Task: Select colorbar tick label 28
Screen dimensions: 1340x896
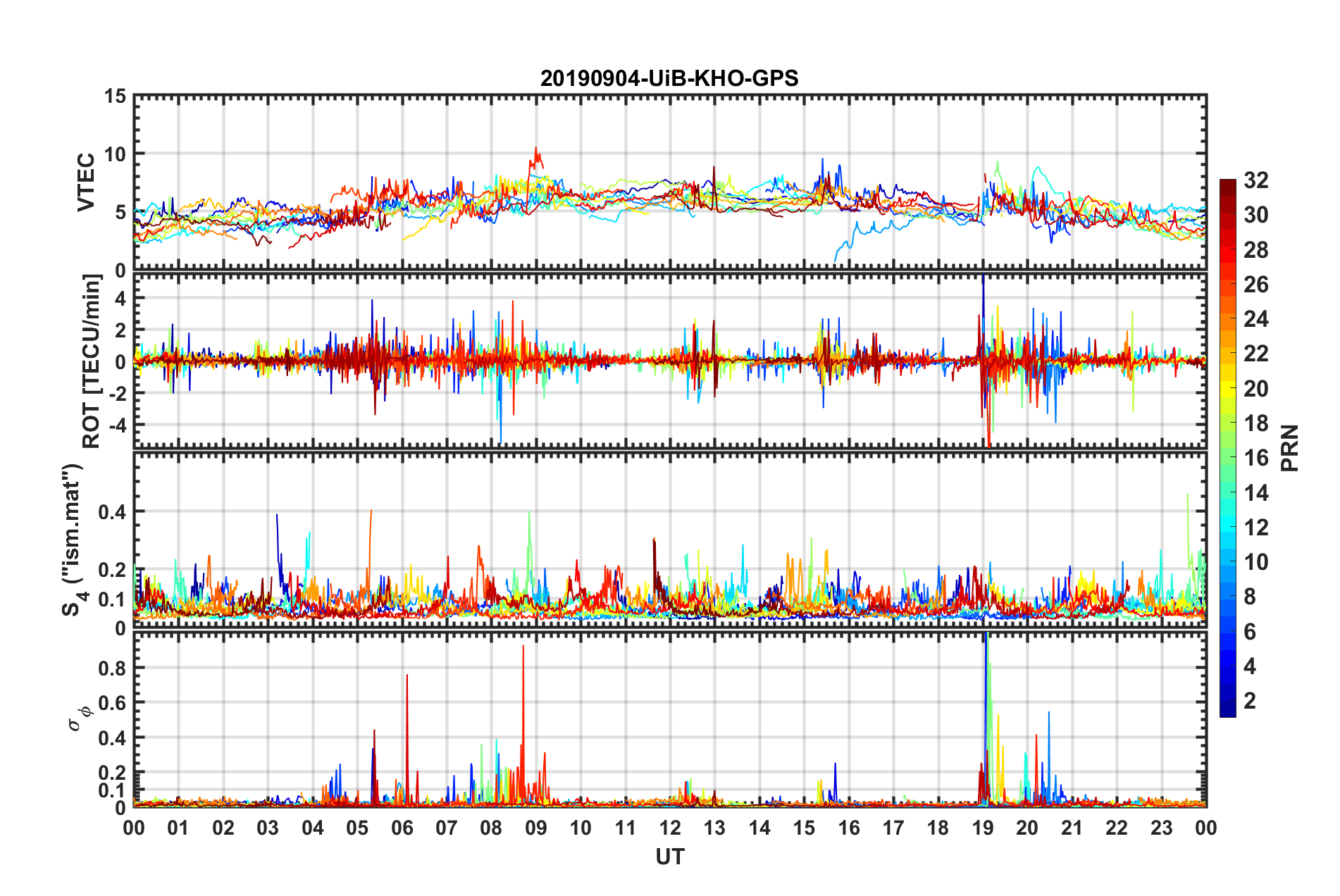Action: click(1255, 250)
